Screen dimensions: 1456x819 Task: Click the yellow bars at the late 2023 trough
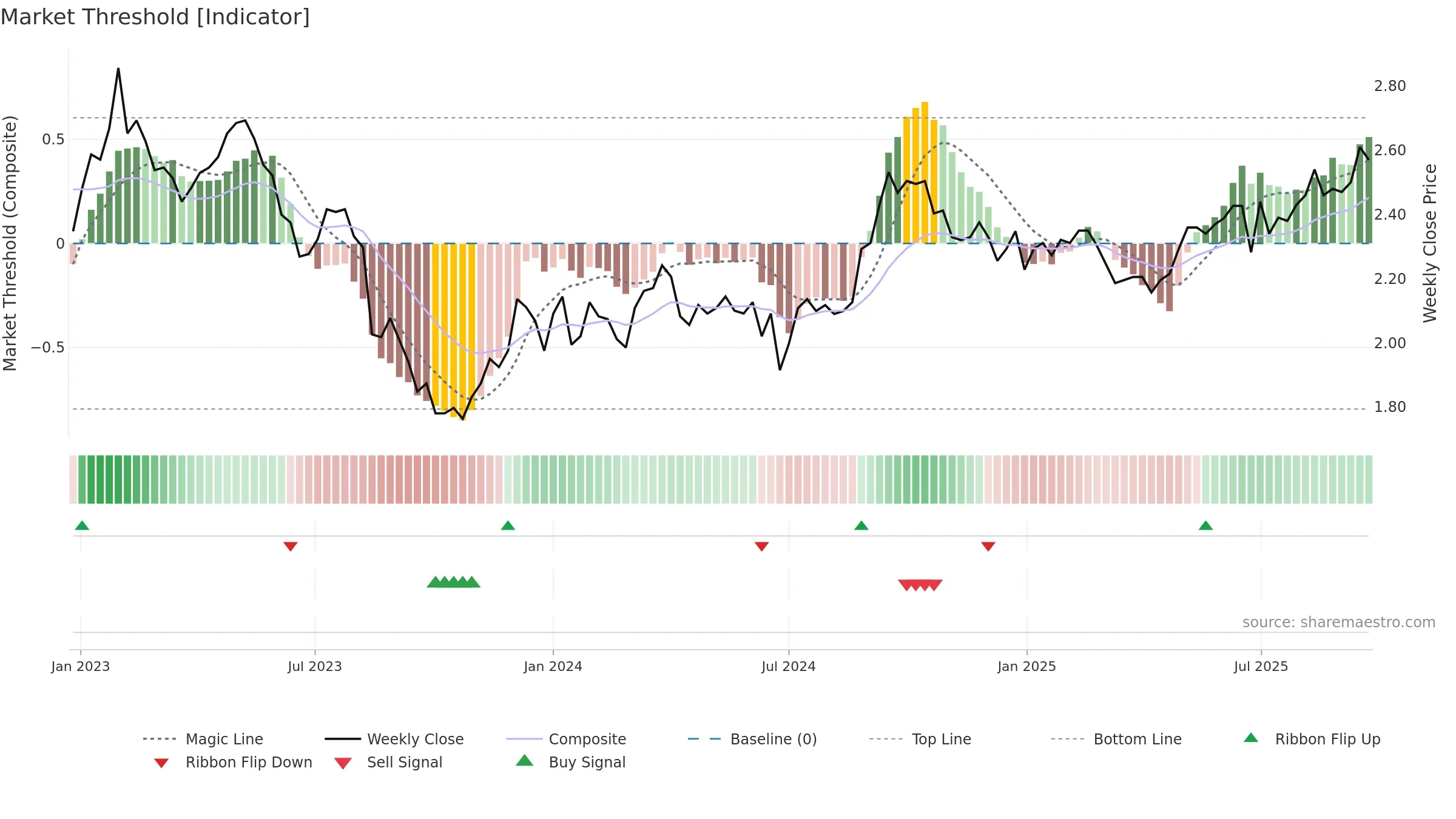pos(454,331)
